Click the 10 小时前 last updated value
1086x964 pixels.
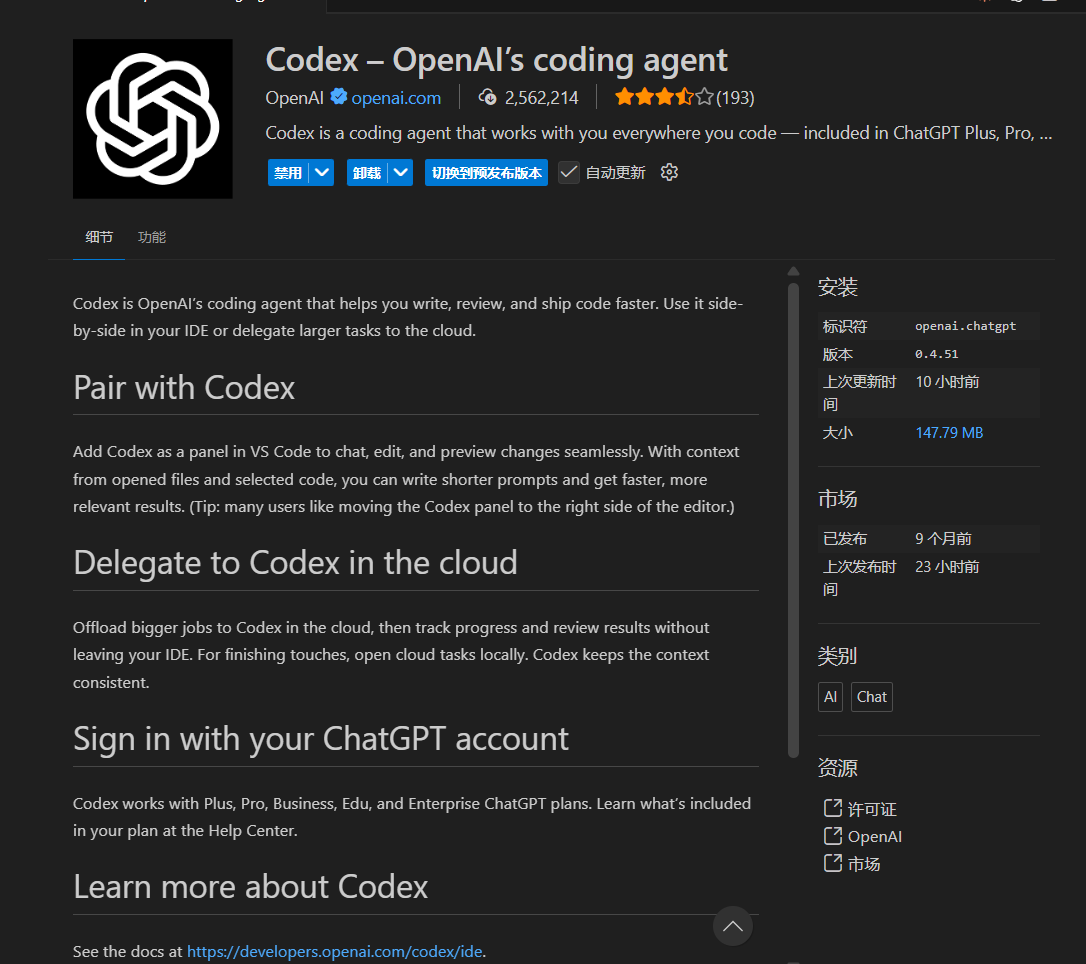[947, 382]
